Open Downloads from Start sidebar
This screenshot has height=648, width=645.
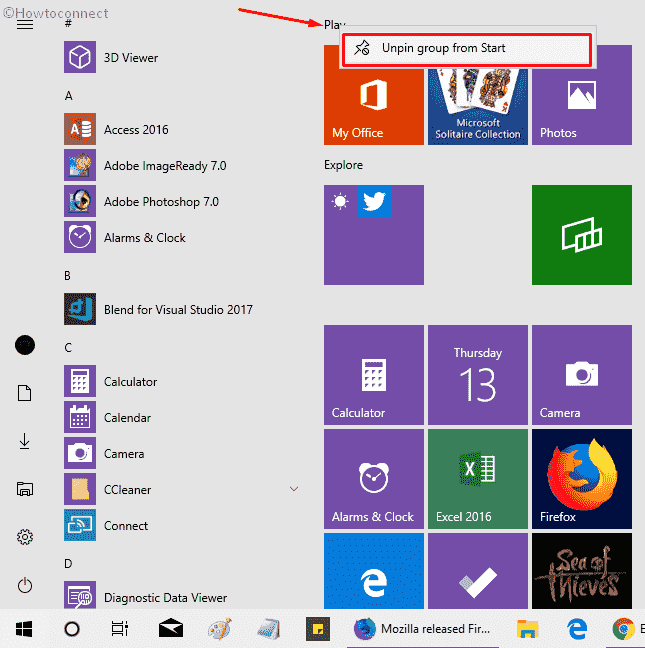point(25,441)
